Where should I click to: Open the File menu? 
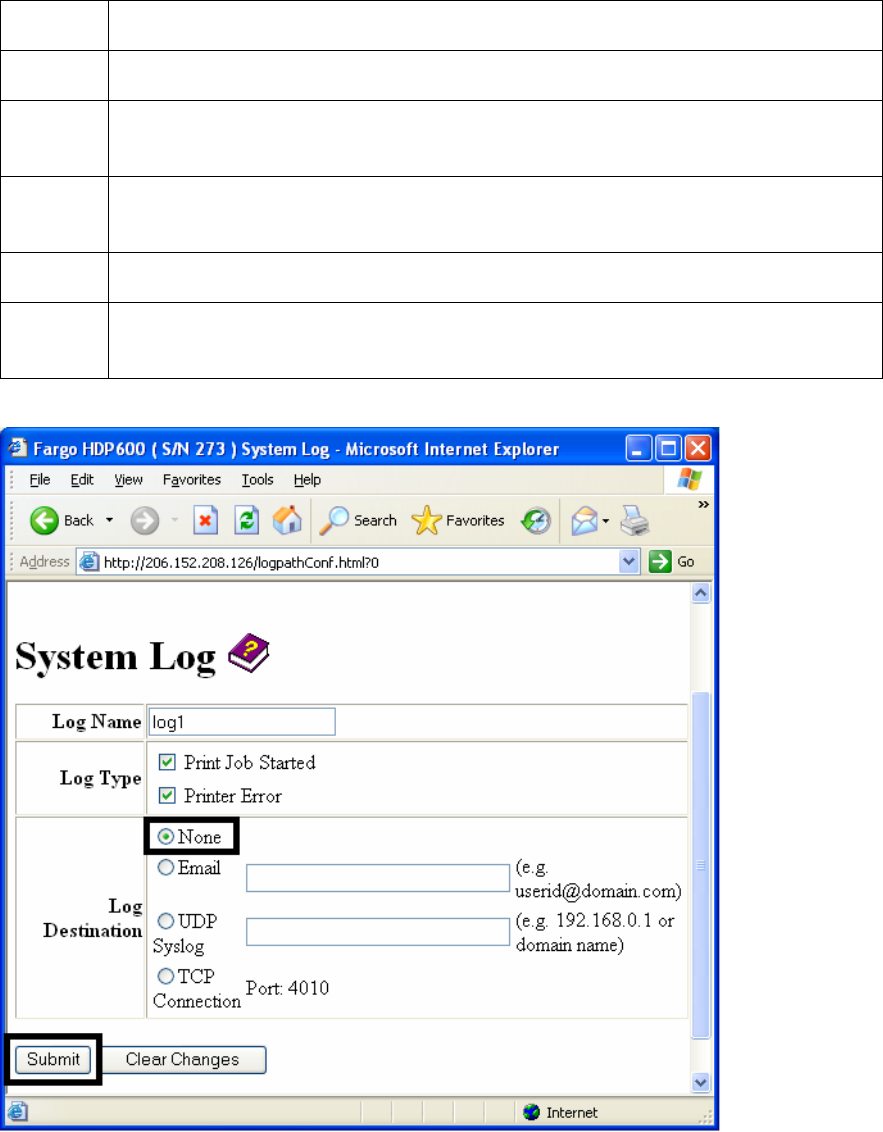point(40,479)
